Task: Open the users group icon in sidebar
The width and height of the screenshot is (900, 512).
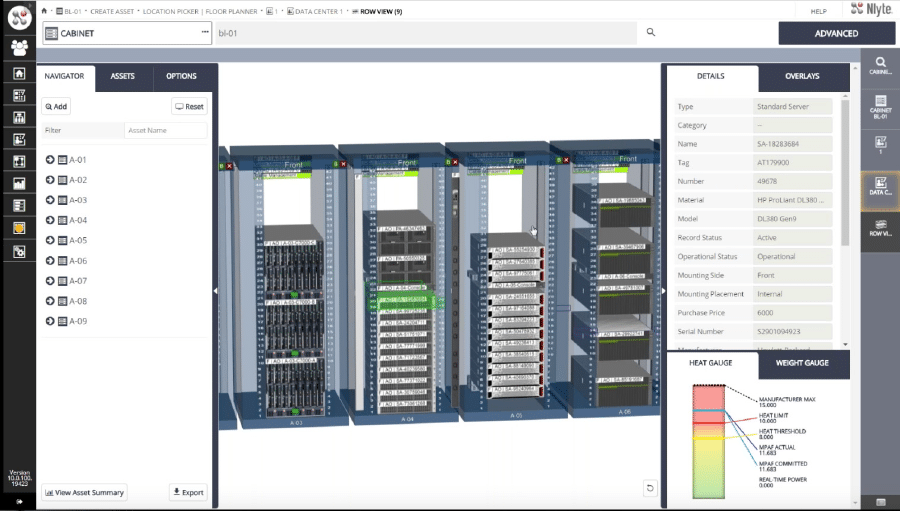Action: (x=19, y=47)
